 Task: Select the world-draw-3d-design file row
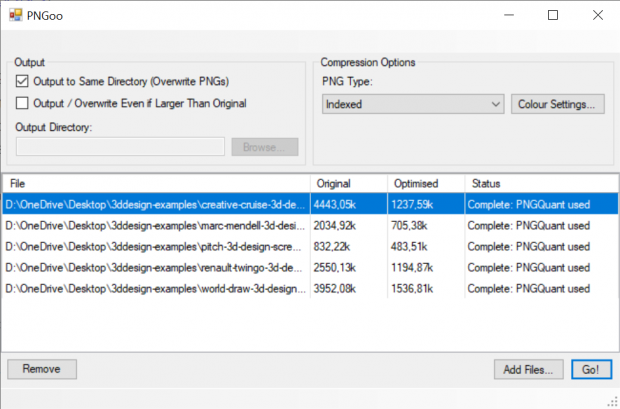(155, 289)
